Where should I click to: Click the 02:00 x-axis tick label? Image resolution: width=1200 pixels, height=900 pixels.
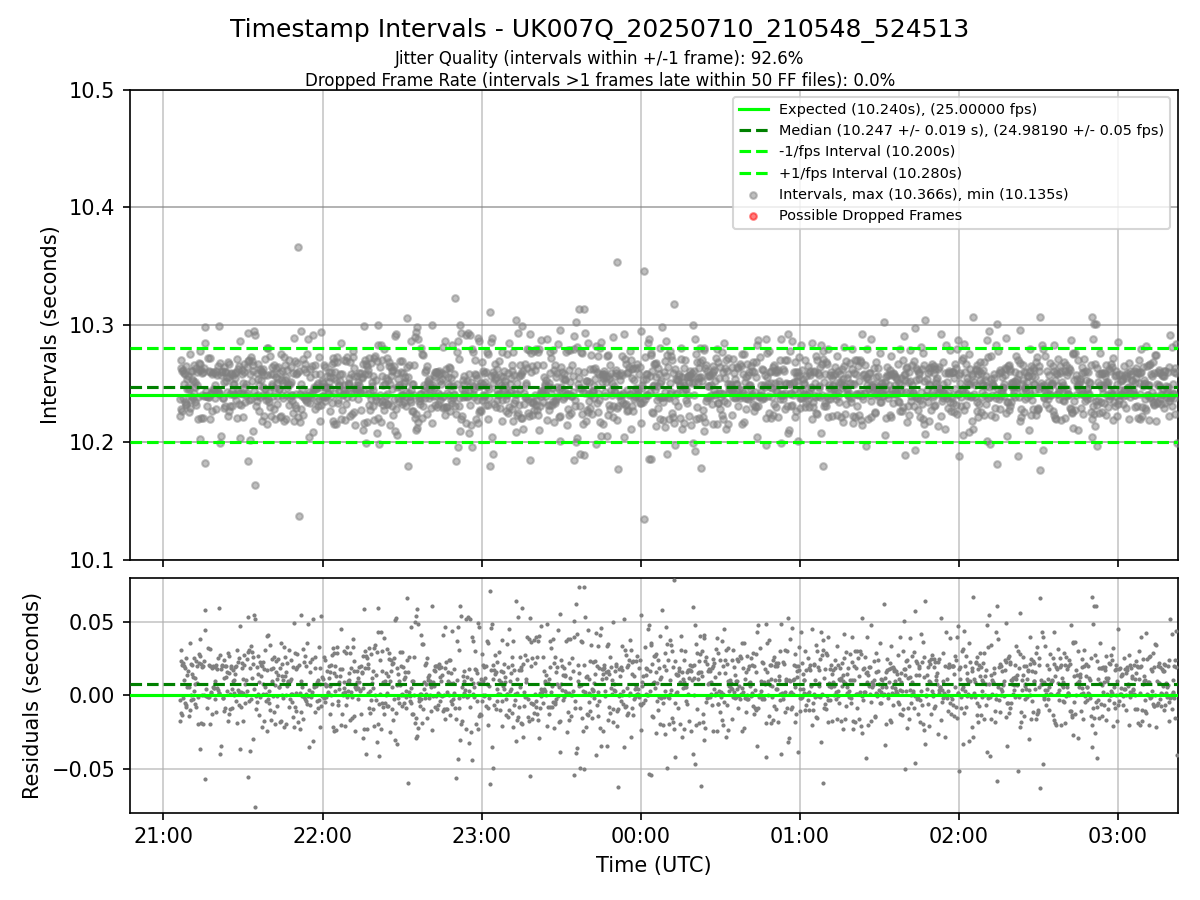point(958,836)
